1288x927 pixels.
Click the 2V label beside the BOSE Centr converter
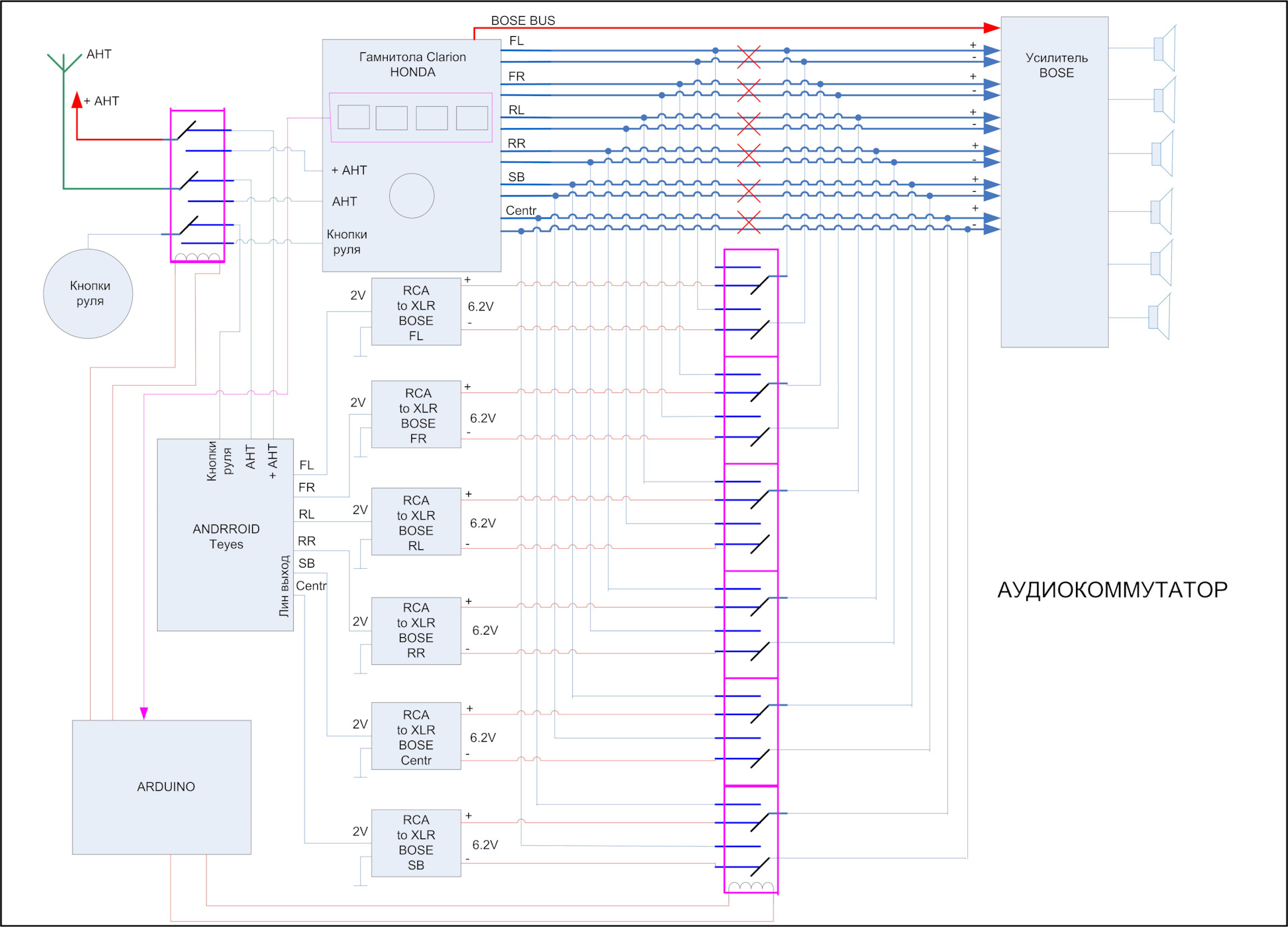click(360, 724)
